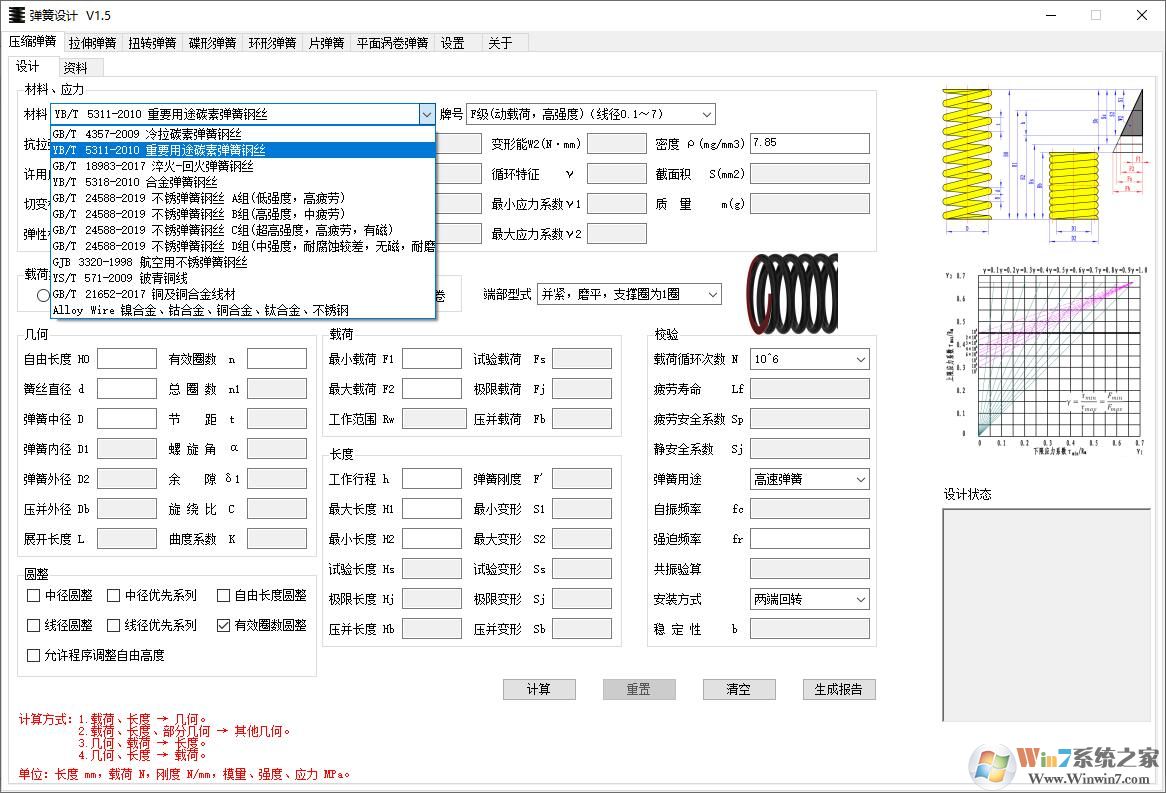Choose YS/T 571-2009 铍青铜线 material
The image size is (1166, 793).
[x=120, y=278]
